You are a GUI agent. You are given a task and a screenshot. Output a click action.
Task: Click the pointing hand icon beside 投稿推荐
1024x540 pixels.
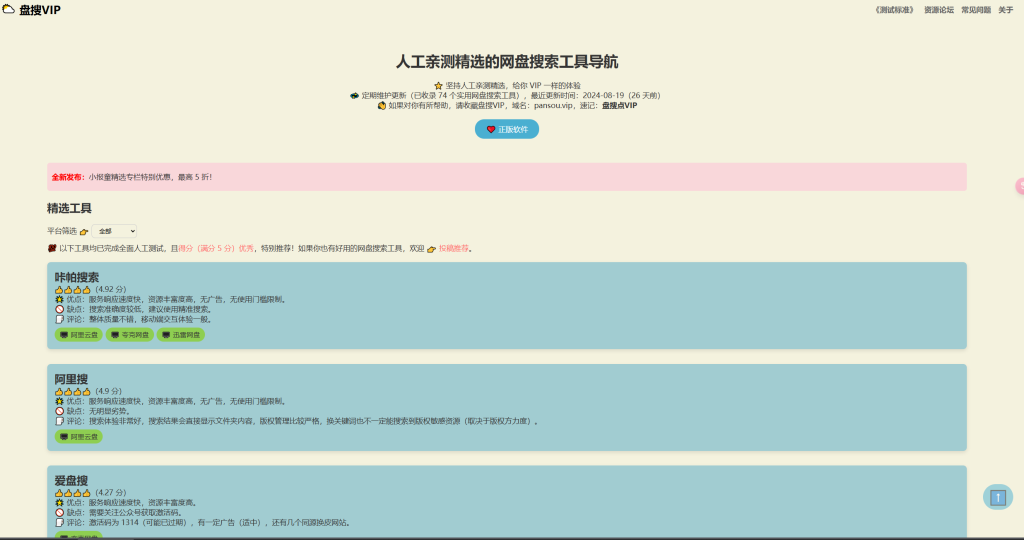tap(432, 249)
